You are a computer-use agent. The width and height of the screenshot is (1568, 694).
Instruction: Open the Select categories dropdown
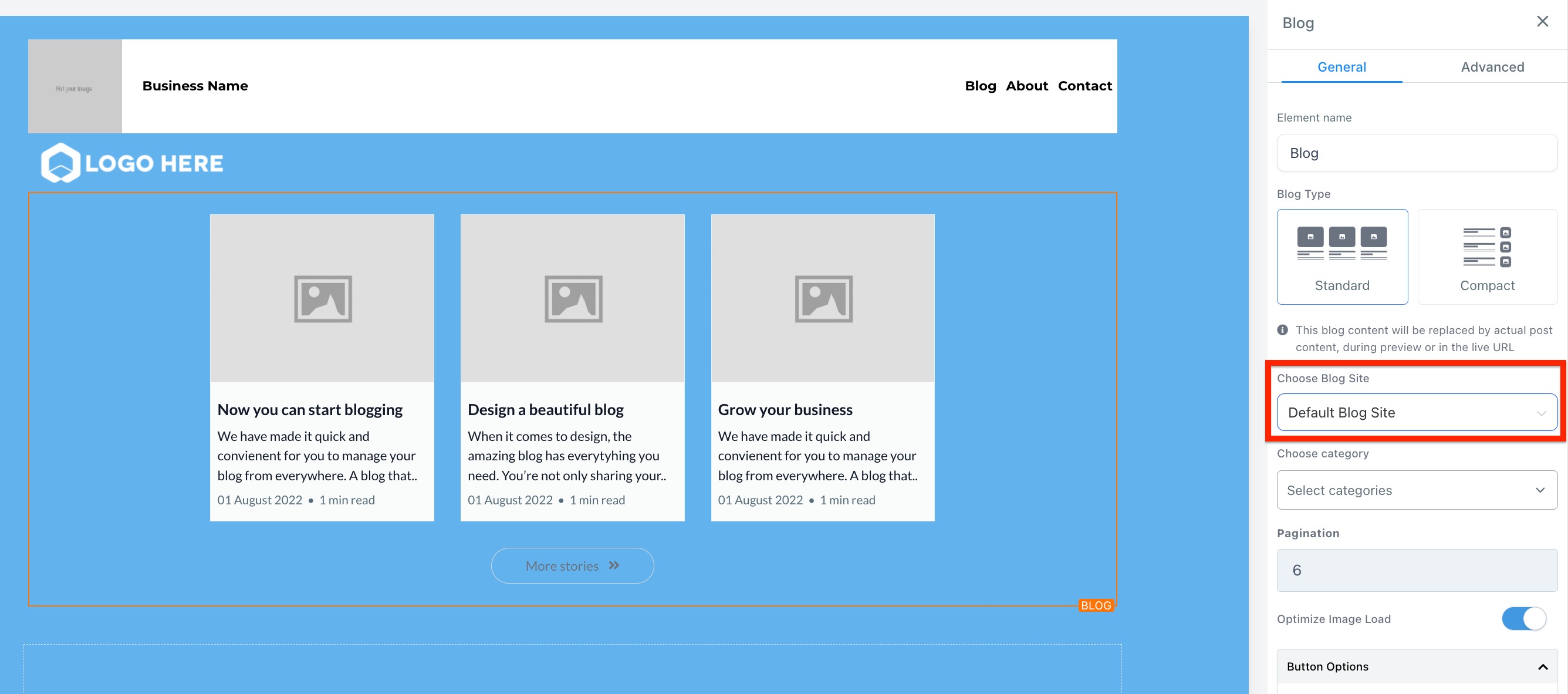1416,490
